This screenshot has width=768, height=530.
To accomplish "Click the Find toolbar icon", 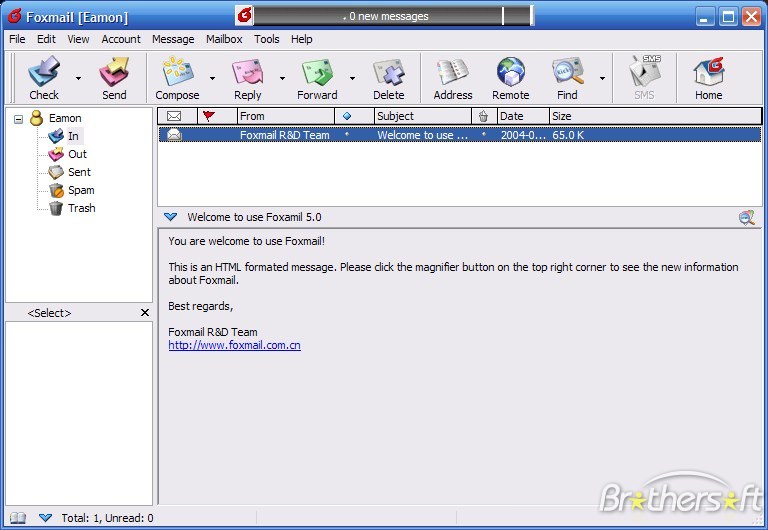I will click(x=567, y=72).
